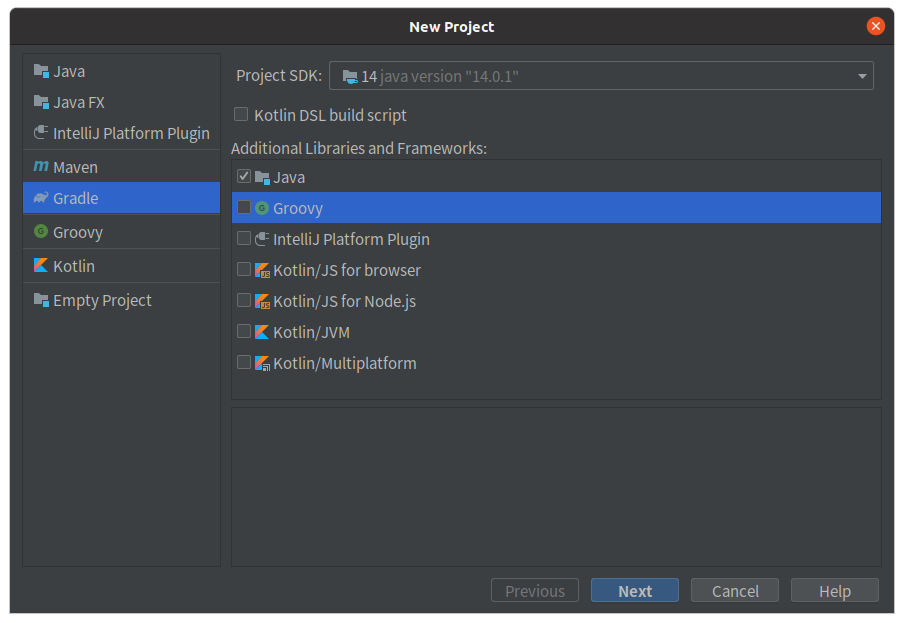Viewport: 904px width, 623px height.
Task: Click 'IntelliJ Platform Plugin' label in frameworks list
Action: 351,239
